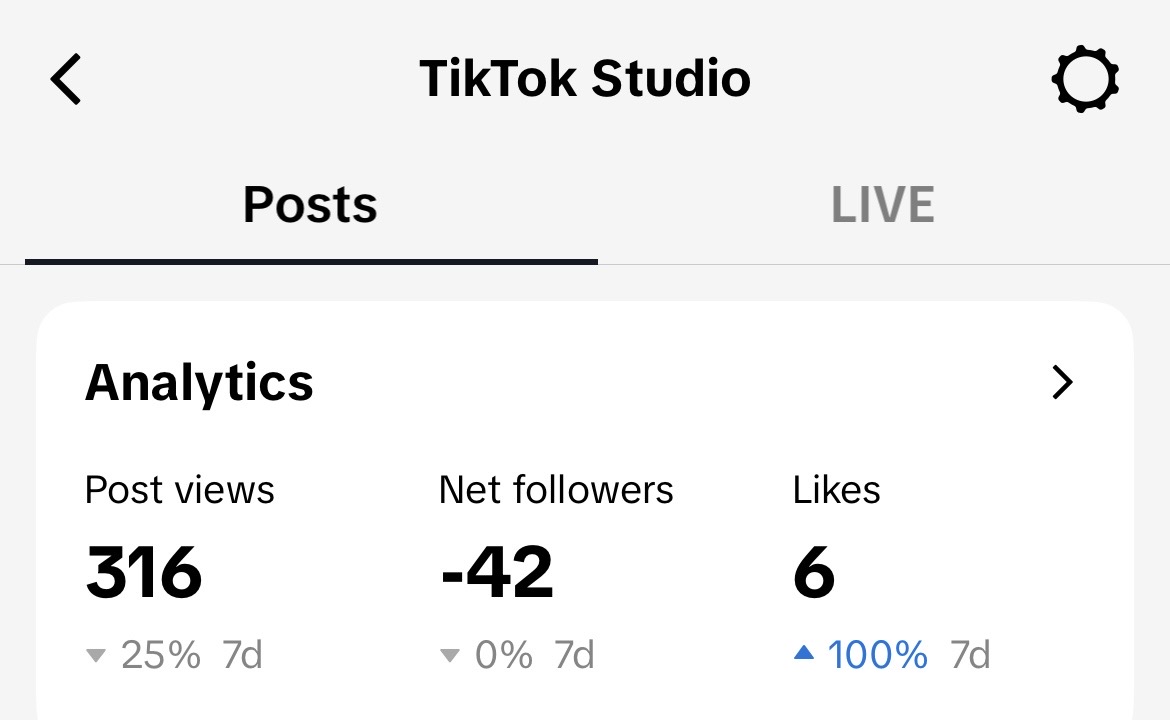Click the gray down triangle under Post views
1170x720 pixels.
pos(96,657)
